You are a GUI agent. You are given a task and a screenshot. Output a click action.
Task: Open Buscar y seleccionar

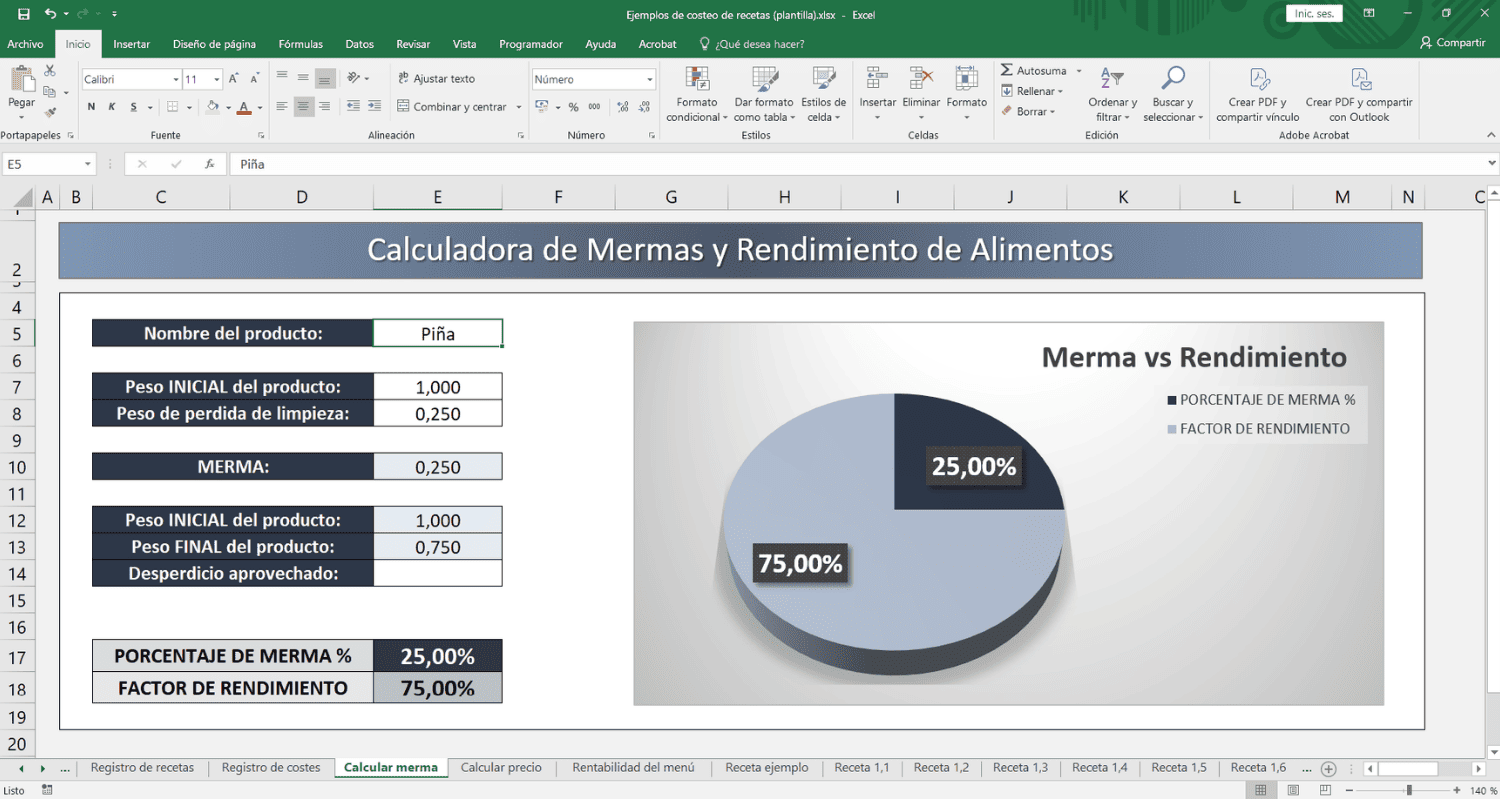pos(1174,94)
